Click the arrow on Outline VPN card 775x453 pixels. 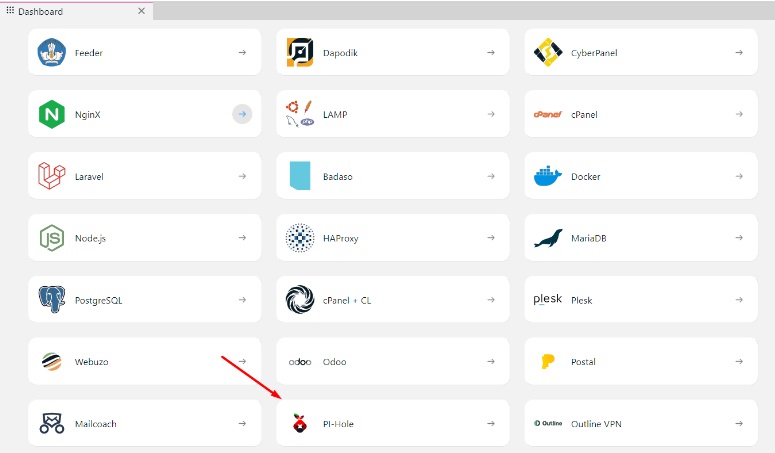[x=738, y=424]
